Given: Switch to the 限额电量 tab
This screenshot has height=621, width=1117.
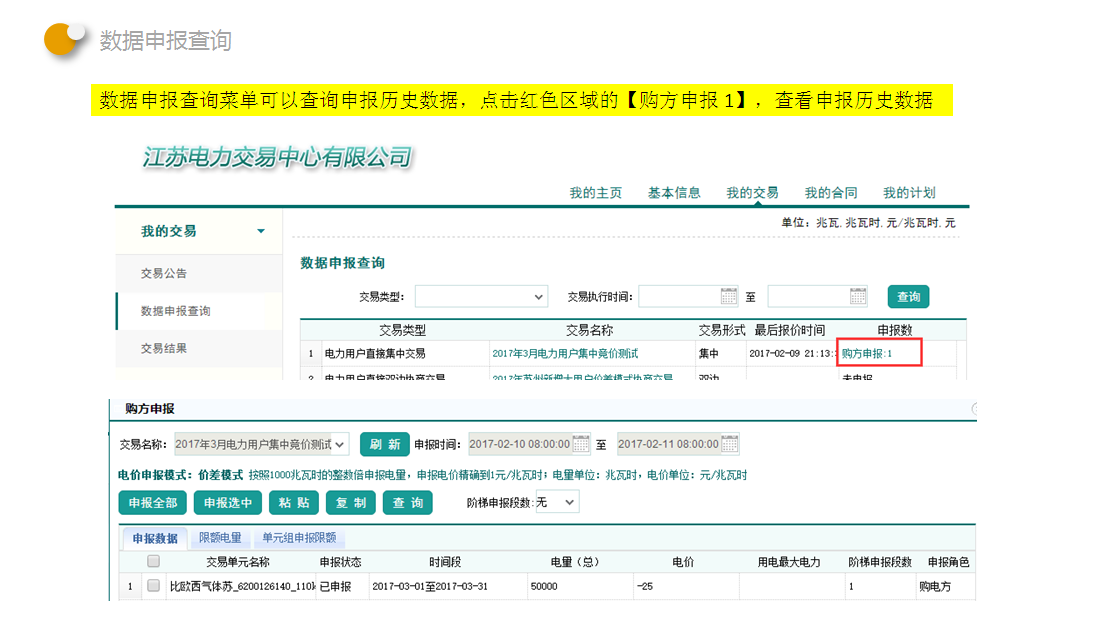Looking at the screenshot, I should (x=220, y=538).
